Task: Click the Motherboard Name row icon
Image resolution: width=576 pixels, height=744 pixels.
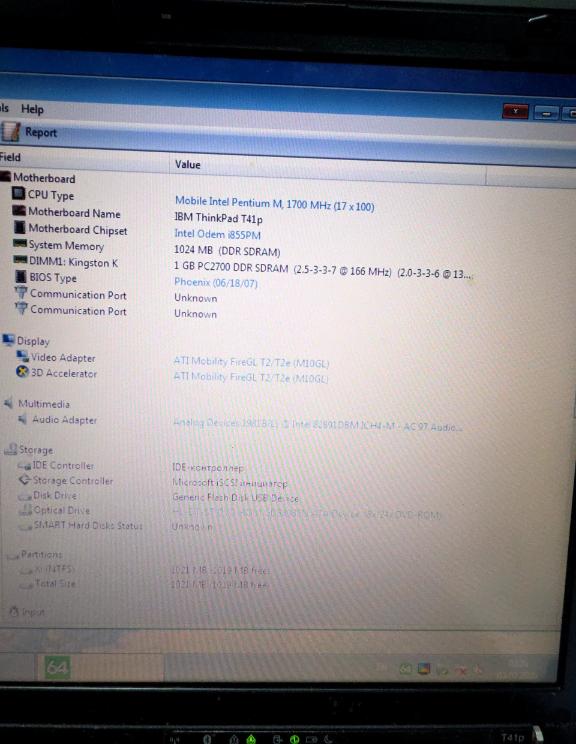Action: tap(19, 210)
